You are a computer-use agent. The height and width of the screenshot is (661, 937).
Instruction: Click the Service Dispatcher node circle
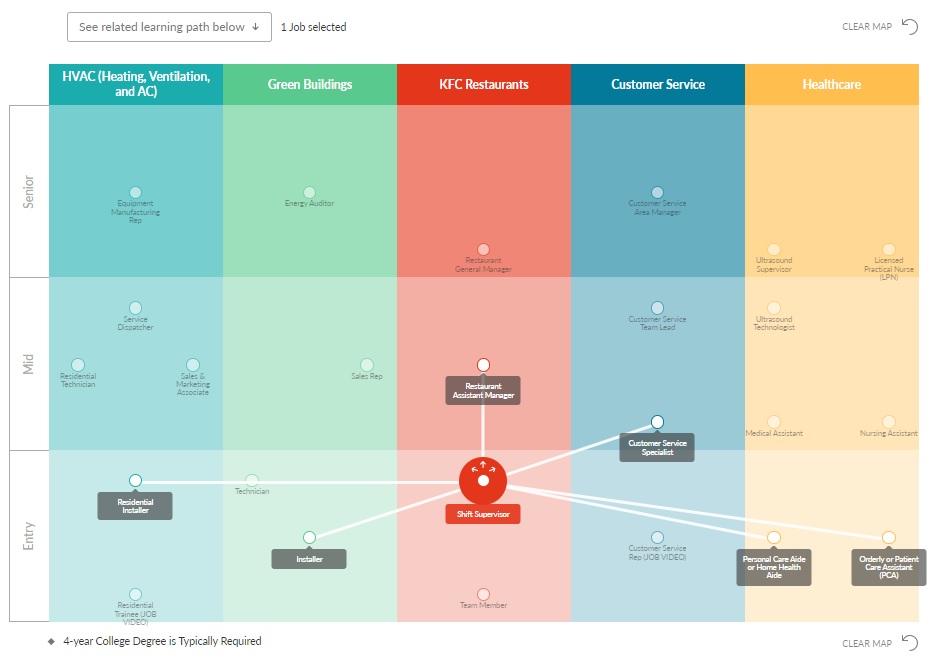tap(136, 308)
